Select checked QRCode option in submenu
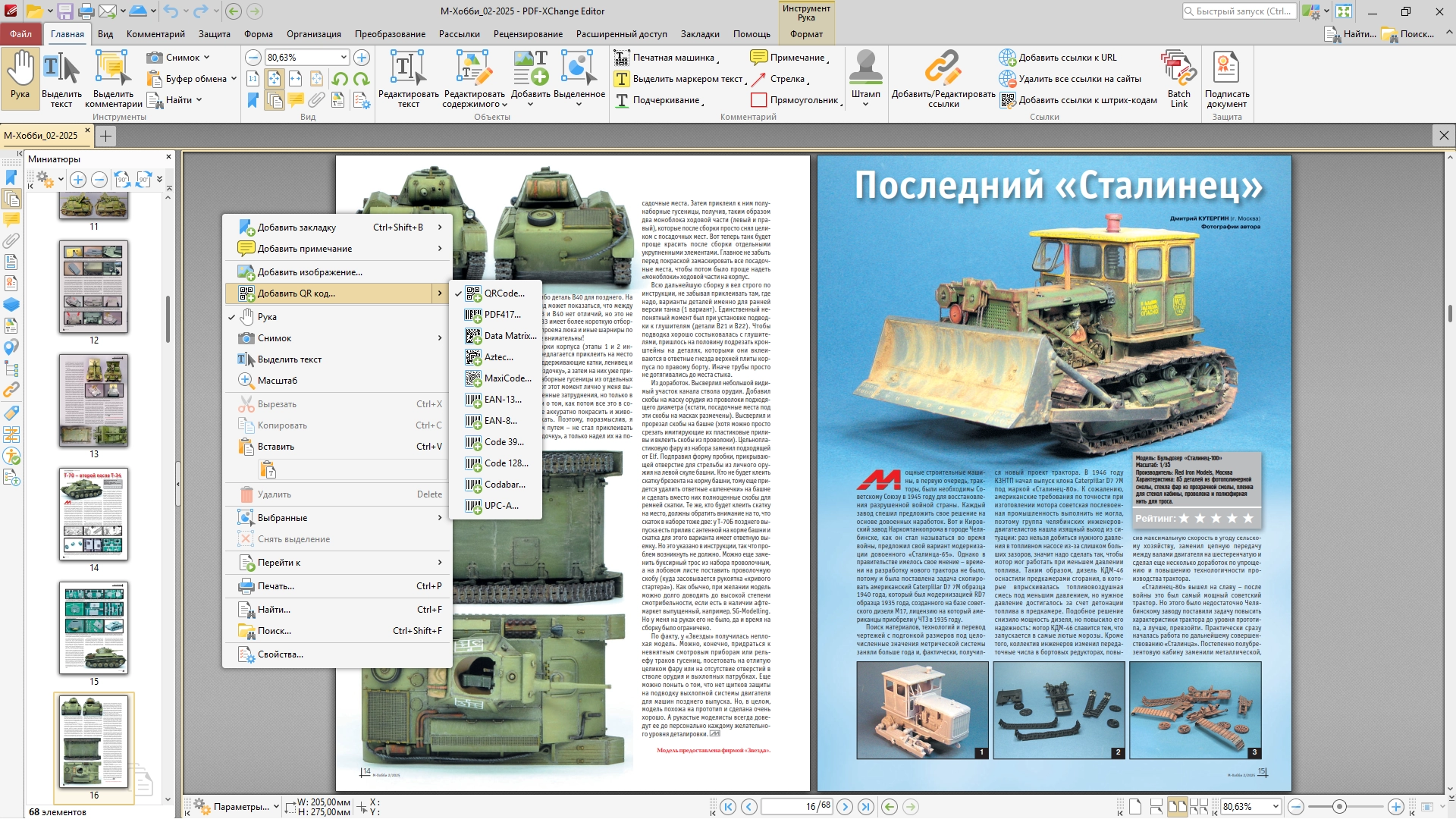 504,293
